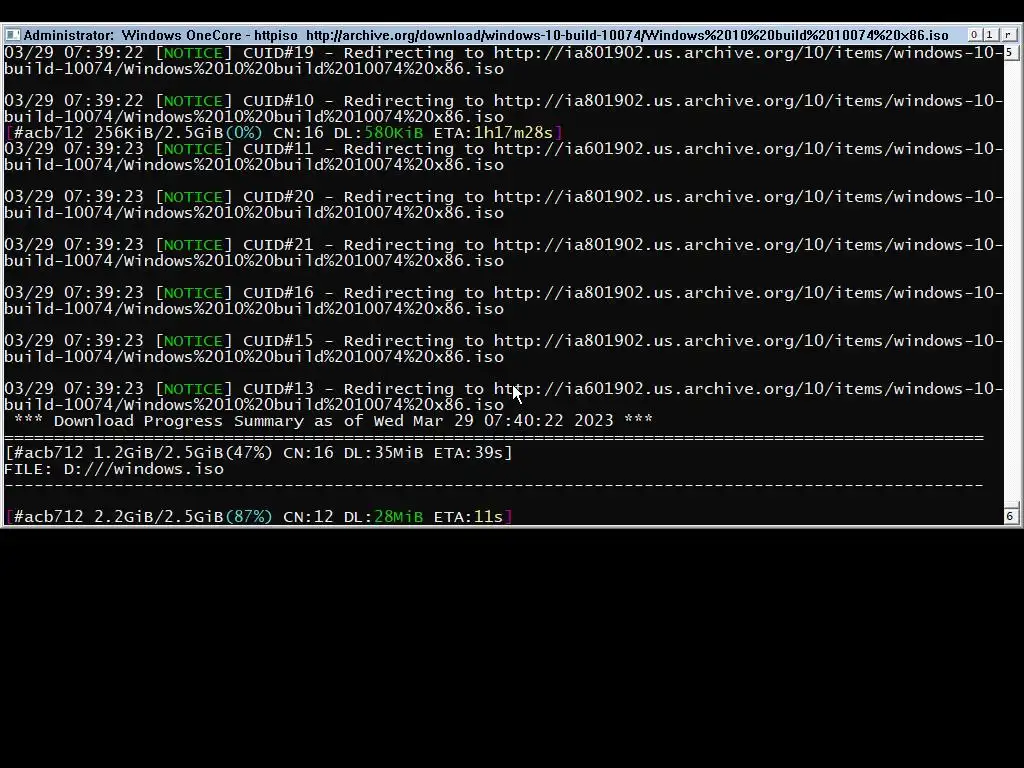1024x768 pixels.
Task: Click the 2.2GiB/2.5GiB(87%) progress line
Action: [259, 517]
